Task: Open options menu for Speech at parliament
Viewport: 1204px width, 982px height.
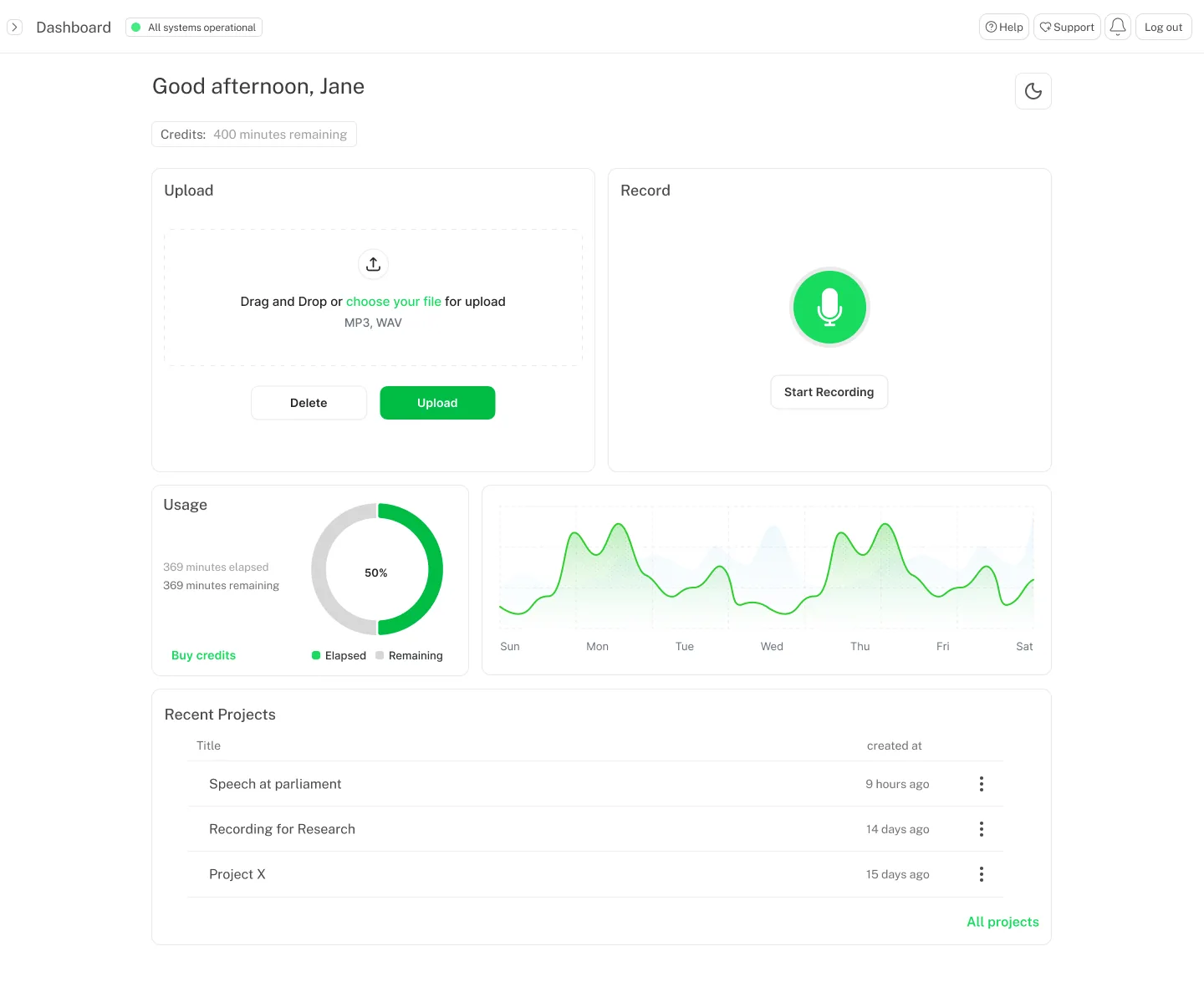Action: point(982,784)
